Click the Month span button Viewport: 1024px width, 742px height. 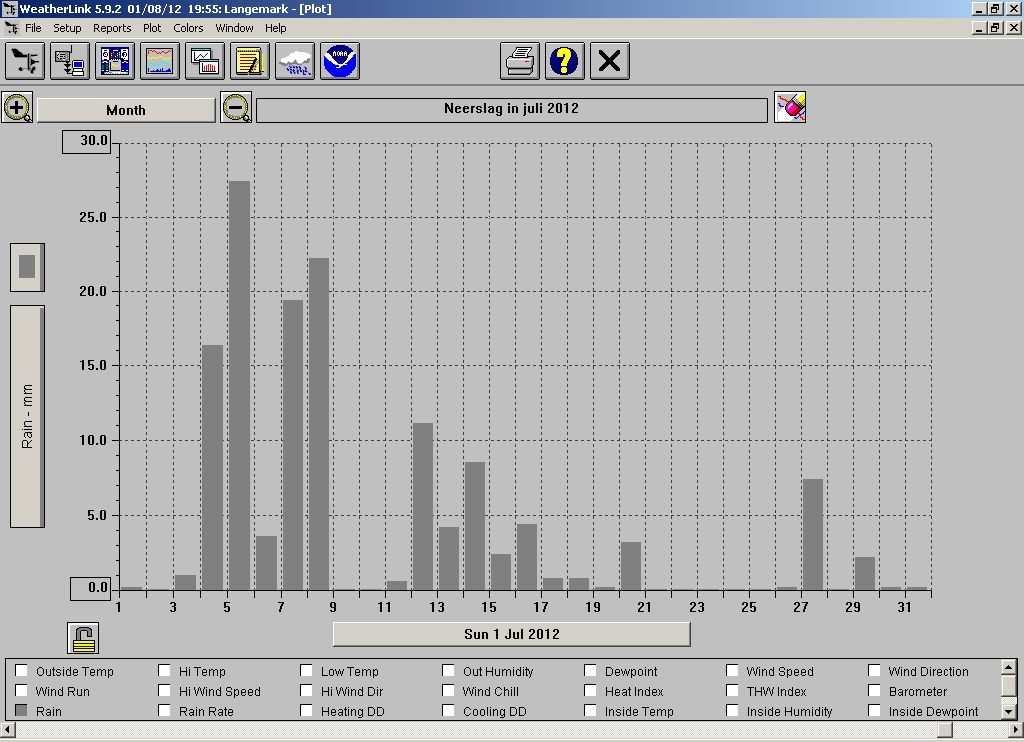[x=126, y=110]
